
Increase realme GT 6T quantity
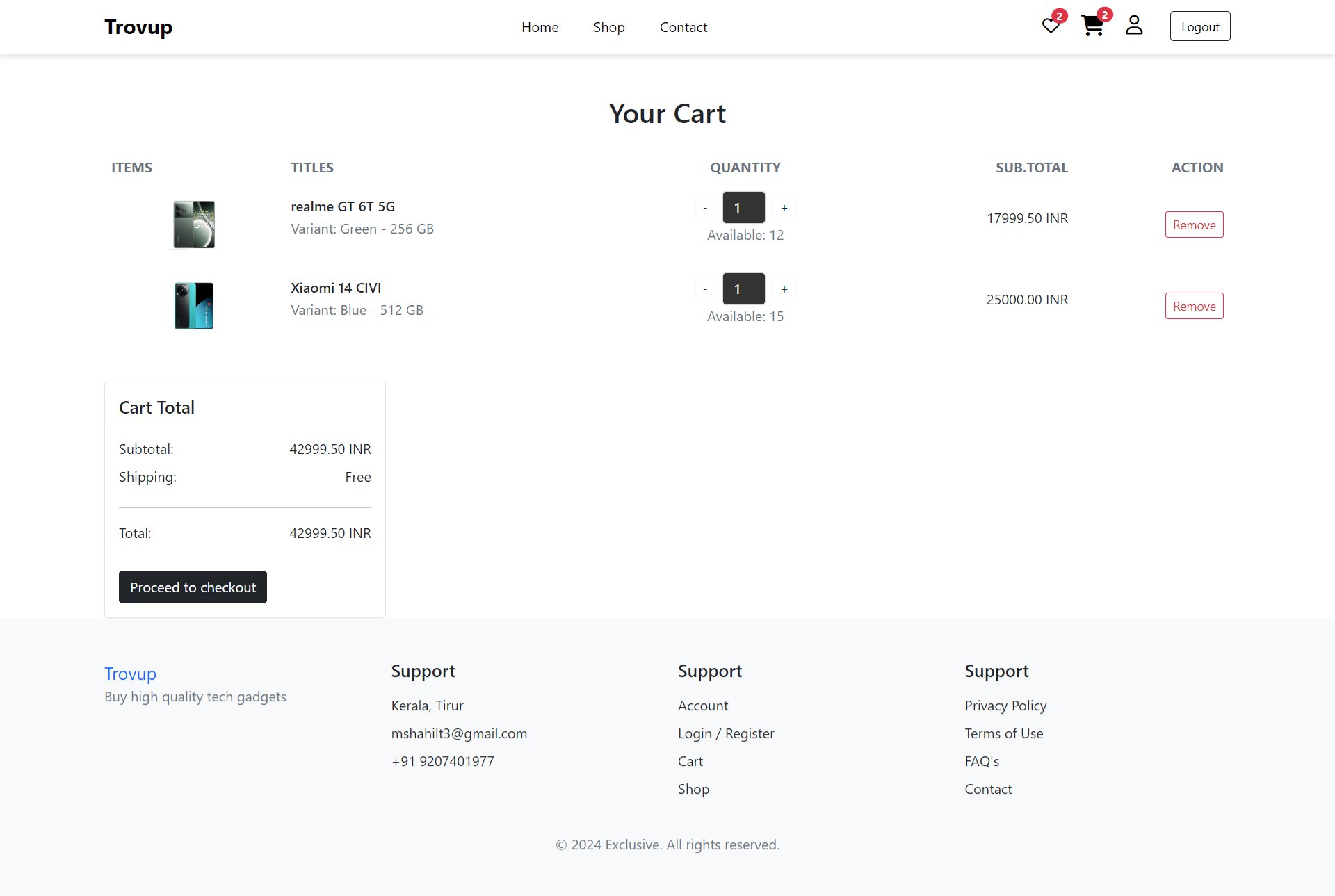(784, 208)
